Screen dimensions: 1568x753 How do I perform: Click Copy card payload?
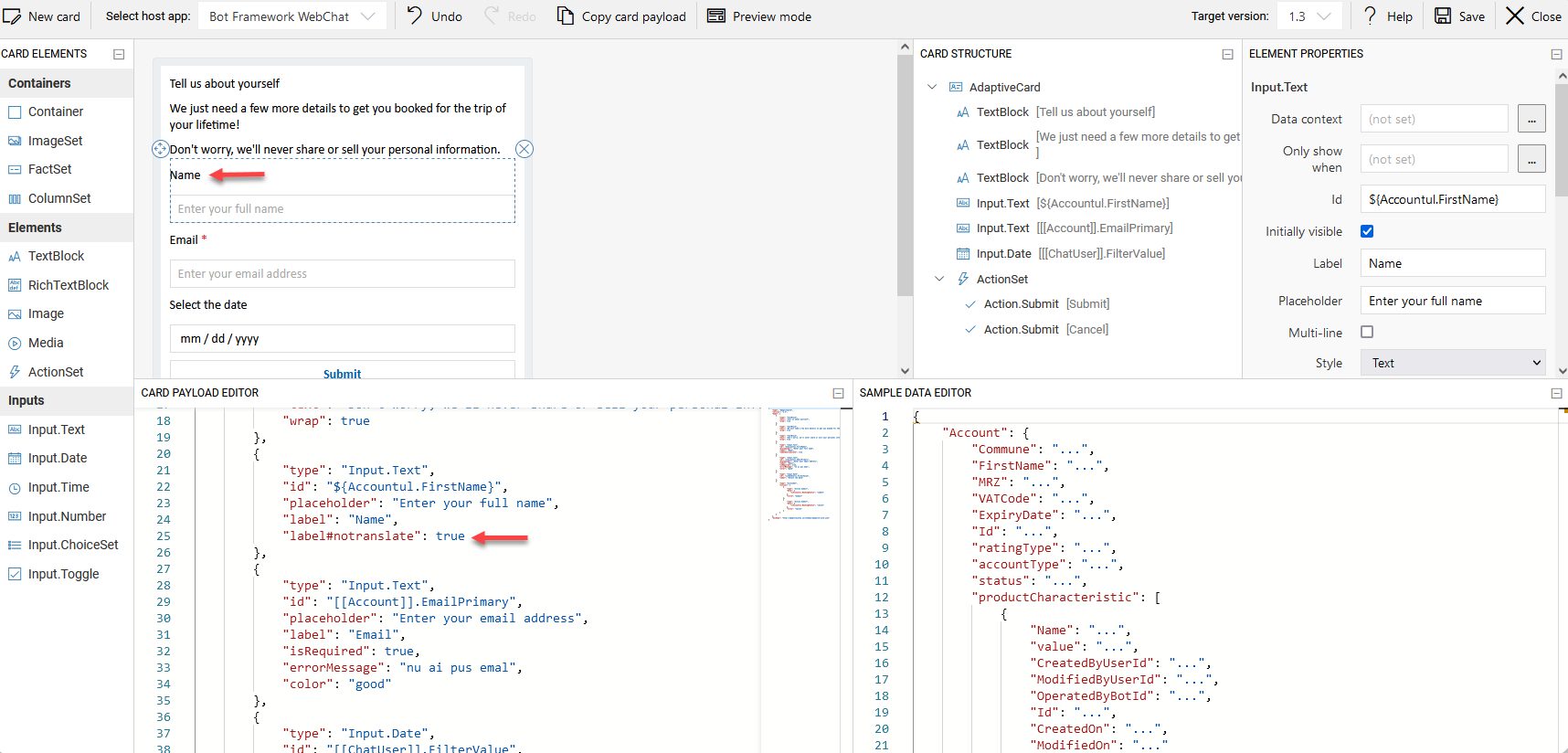point(621,16)
